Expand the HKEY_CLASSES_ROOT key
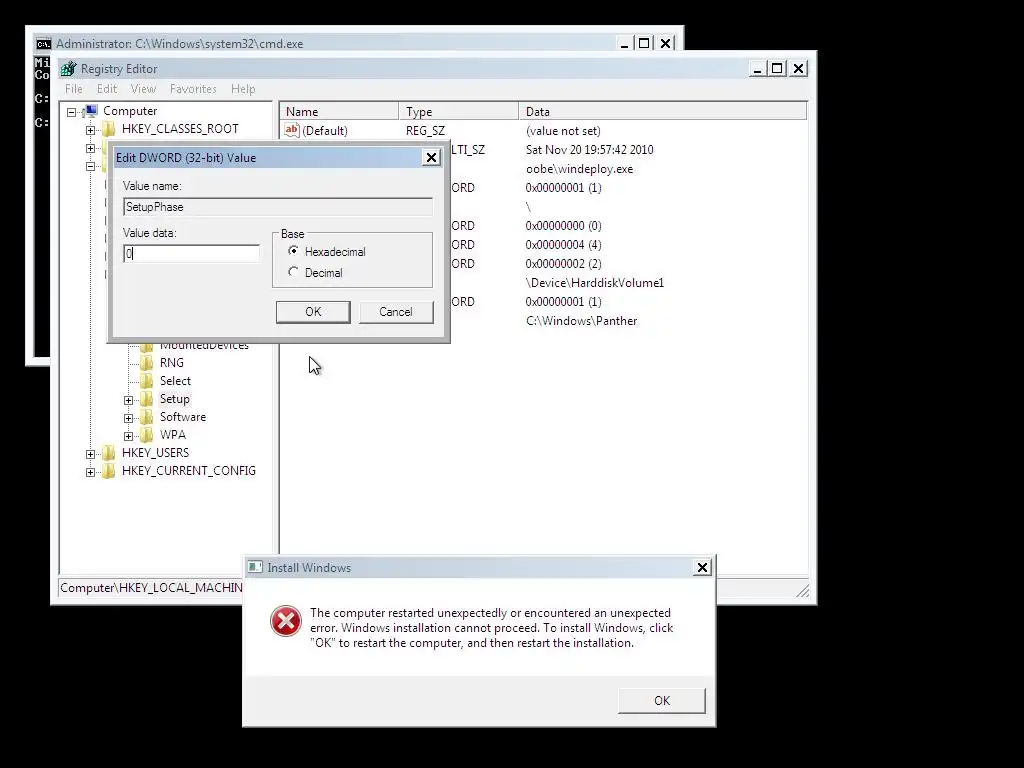Viewport: 1024px width, 768px height. pyautogui.click(x=90, y=130)
